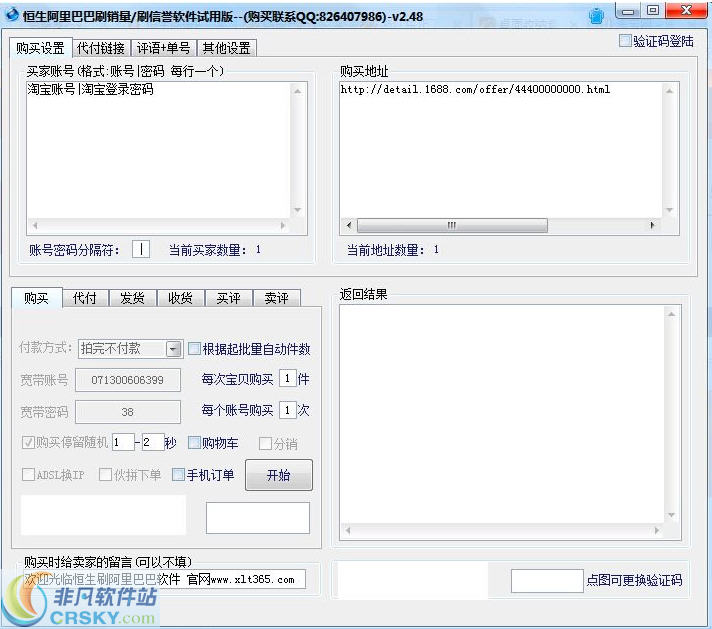This screenshot has height=629, width=712.
Task: Click maximum stay seconds field
Action: (153, 442)
